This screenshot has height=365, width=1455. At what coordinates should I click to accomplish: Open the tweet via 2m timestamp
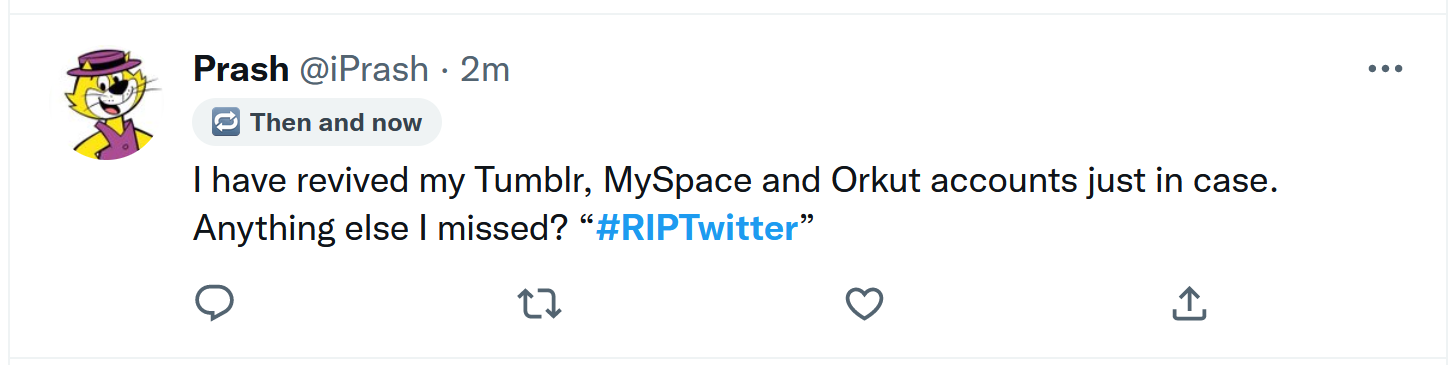pyautogui.click(x=484, y=69)
